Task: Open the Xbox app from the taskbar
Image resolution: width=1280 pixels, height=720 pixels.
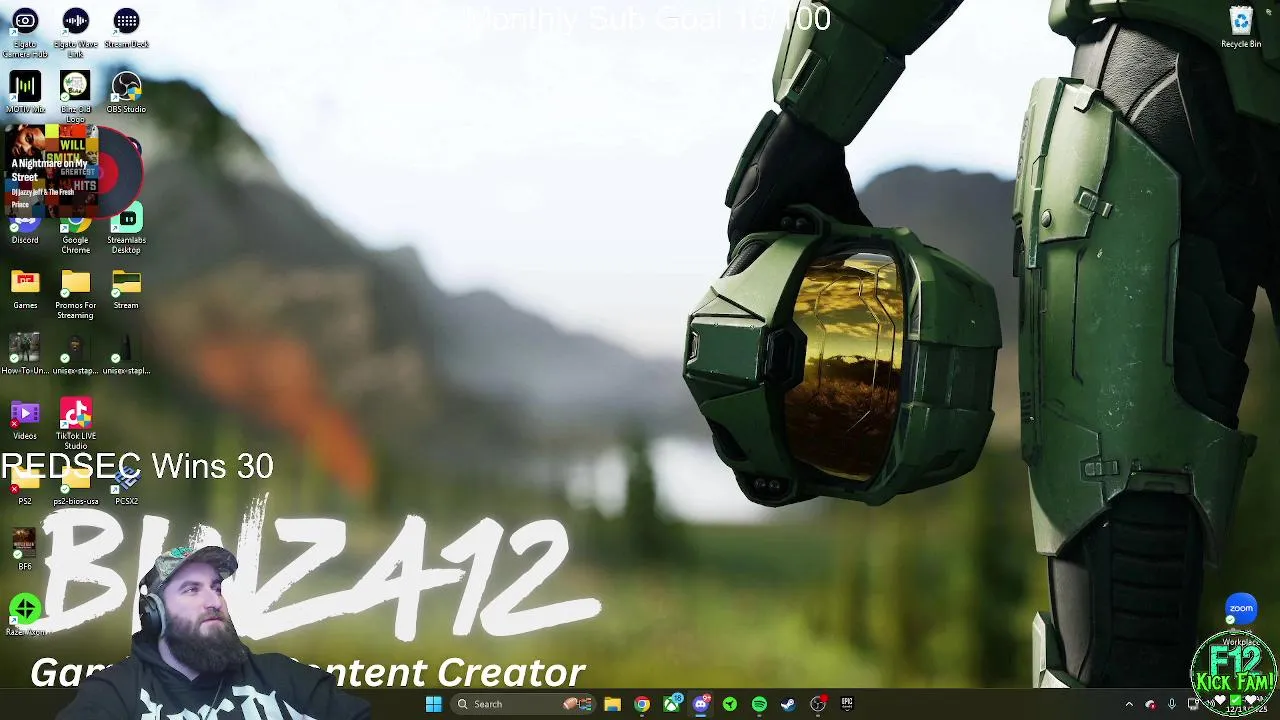Action: (671, 704)
